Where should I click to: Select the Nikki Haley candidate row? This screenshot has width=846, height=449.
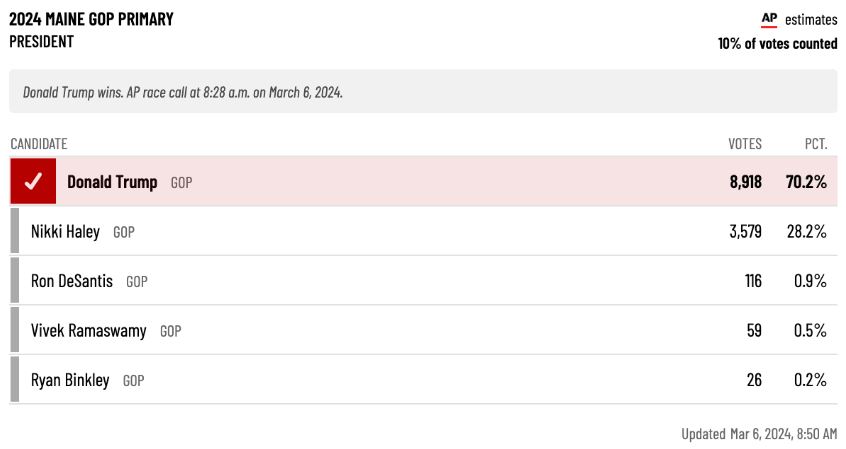coord(424,231)
